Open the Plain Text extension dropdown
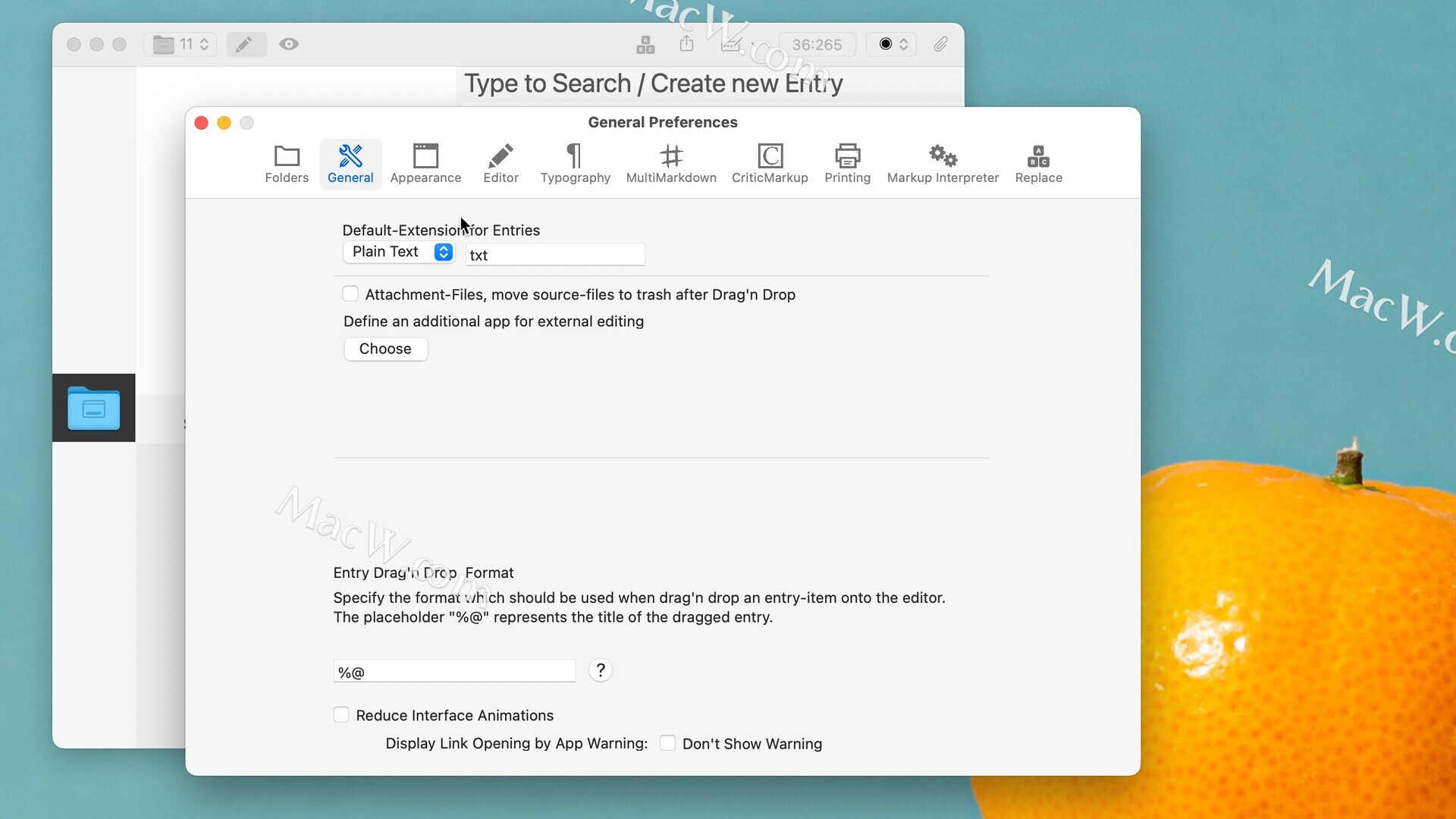This screenshot has height=819, width=1456. click(x=399, y=252)
